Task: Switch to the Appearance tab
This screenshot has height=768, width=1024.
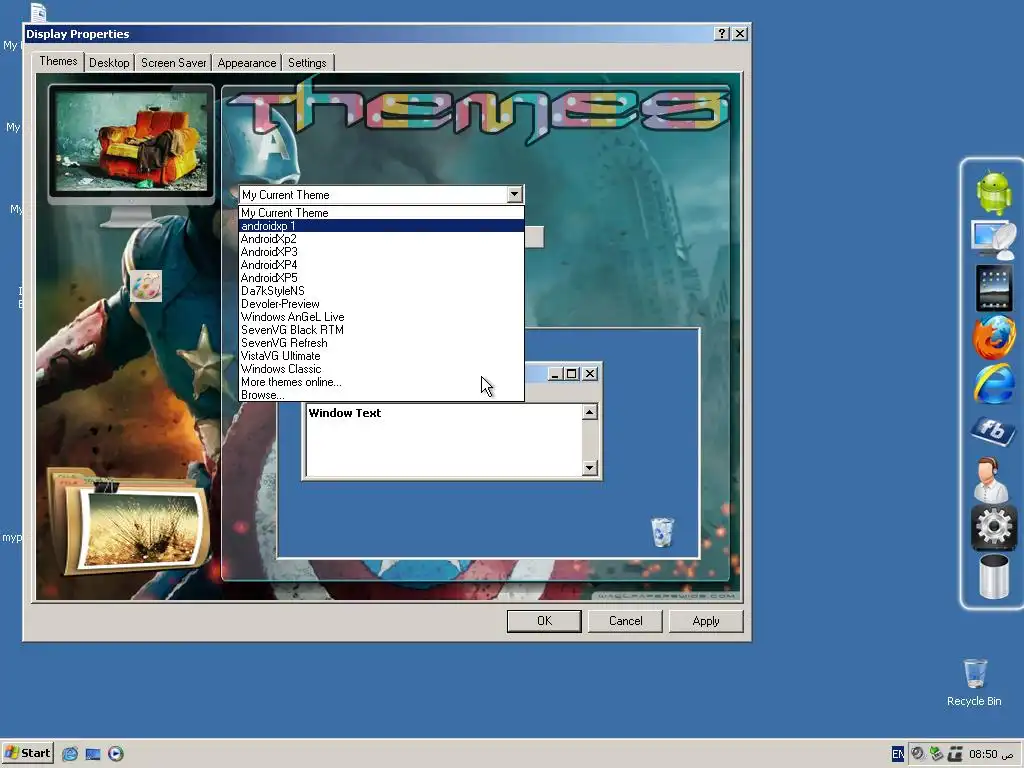Action: [247, 63]
